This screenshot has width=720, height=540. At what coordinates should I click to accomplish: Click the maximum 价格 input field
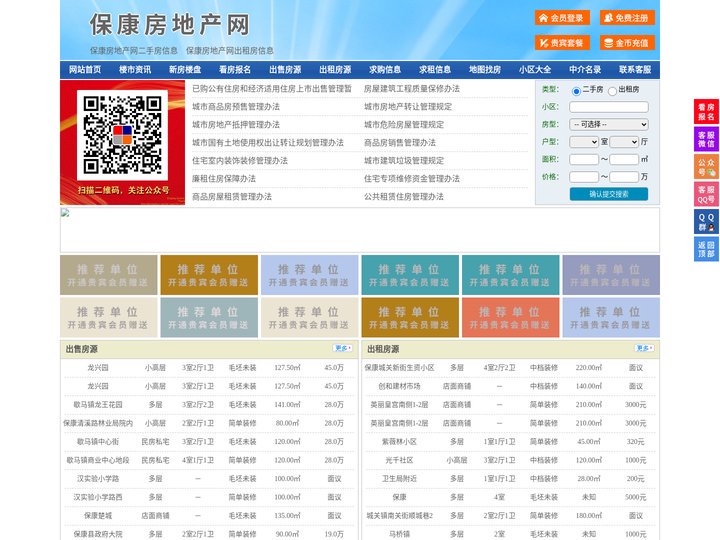(624, 177)
